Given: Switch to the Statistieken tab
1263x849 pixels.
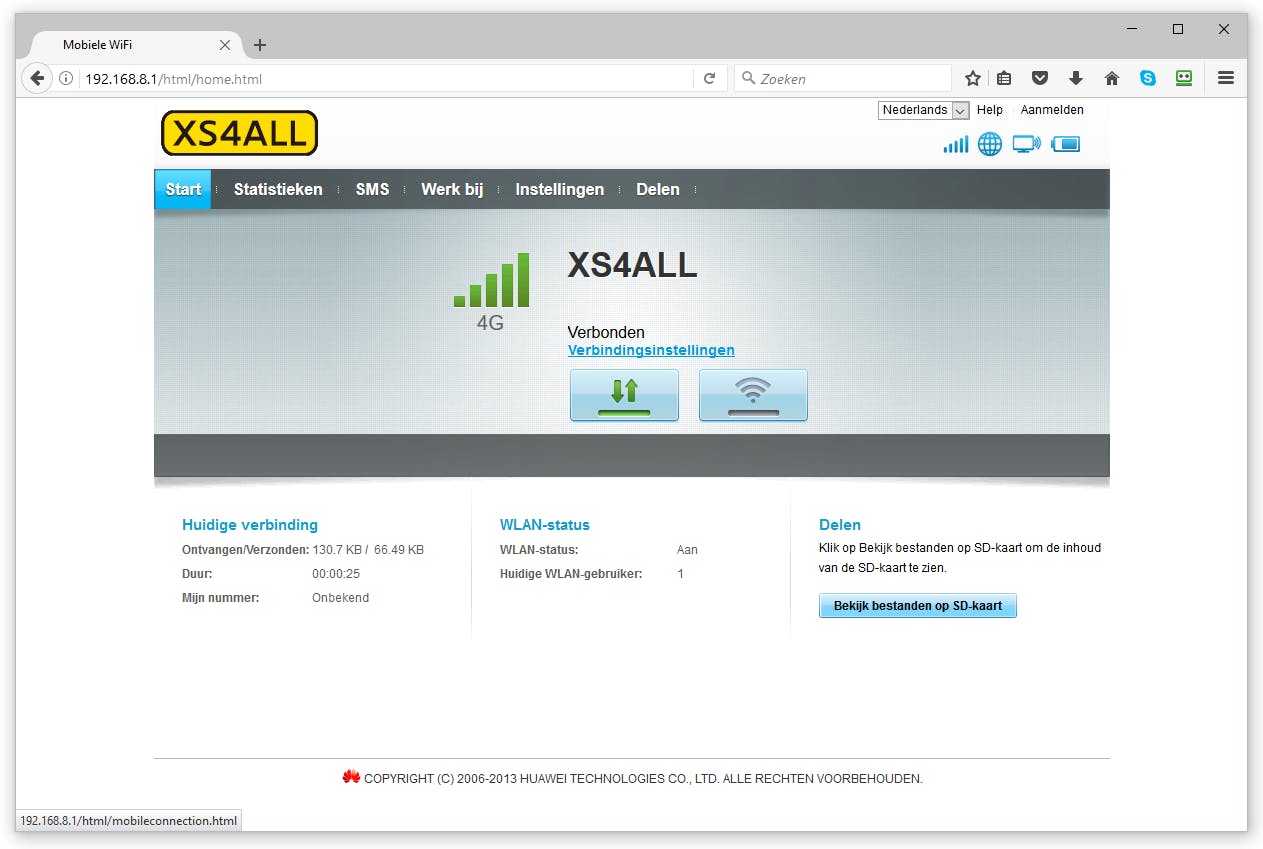Looking at the screenshot, I should point(277,189).
